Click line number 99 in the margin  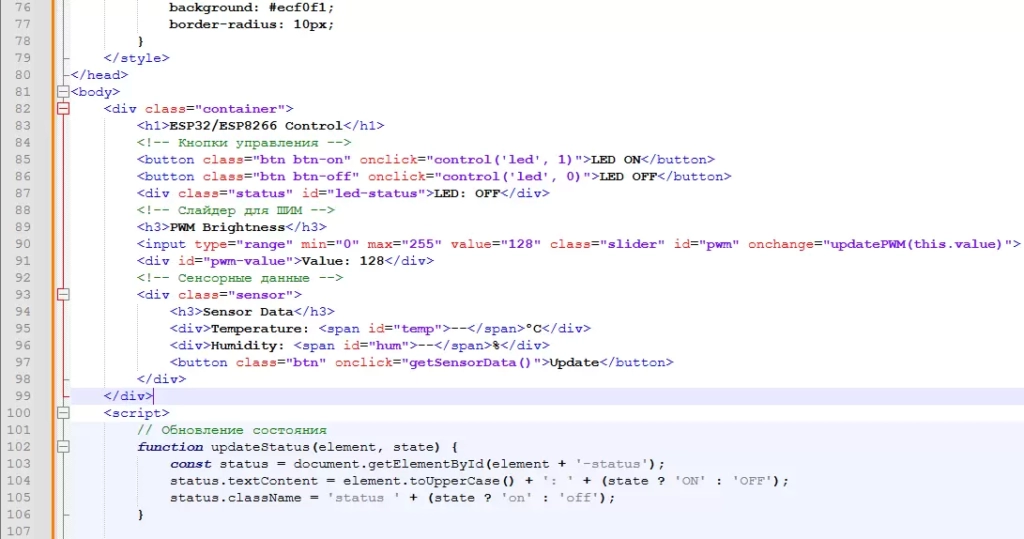[x=23, y=396]
